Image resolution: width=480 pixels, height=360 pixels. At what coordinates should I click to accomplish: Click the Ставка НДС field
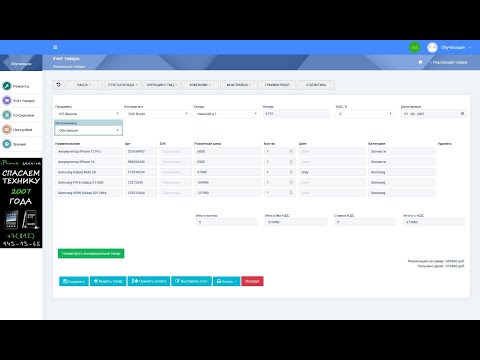tap(365, 222)
